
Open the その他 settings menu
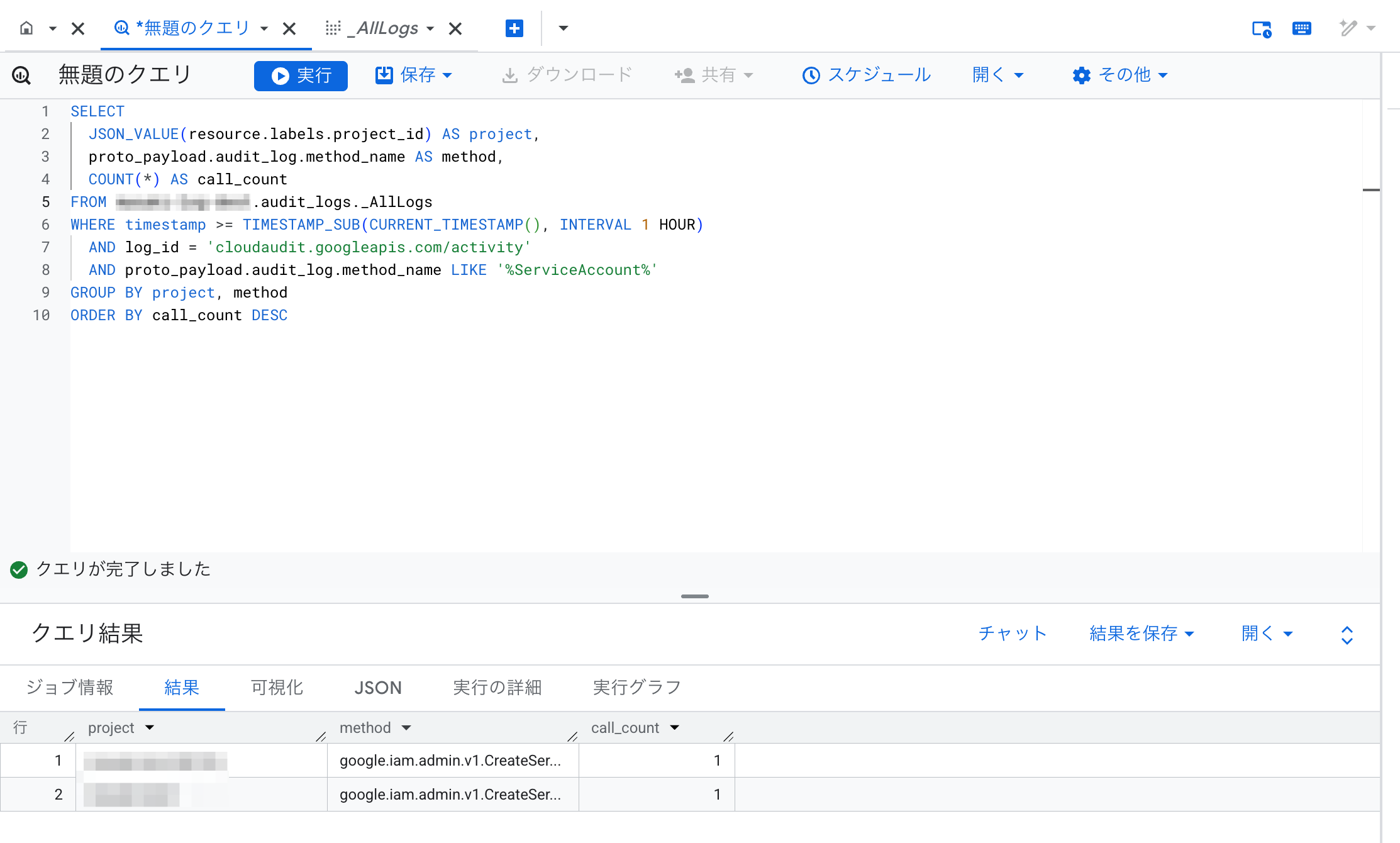tap(1120, 75)
